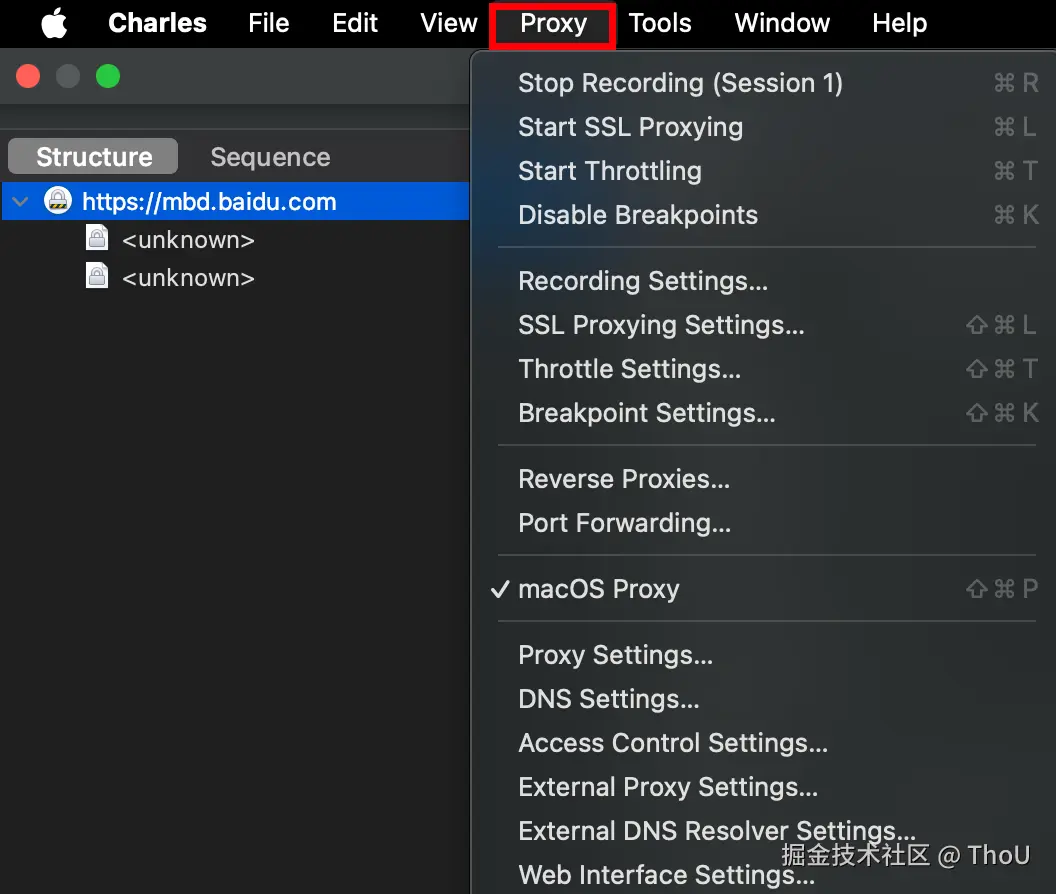
Task: Open the File menu
Action: (268, 24)
